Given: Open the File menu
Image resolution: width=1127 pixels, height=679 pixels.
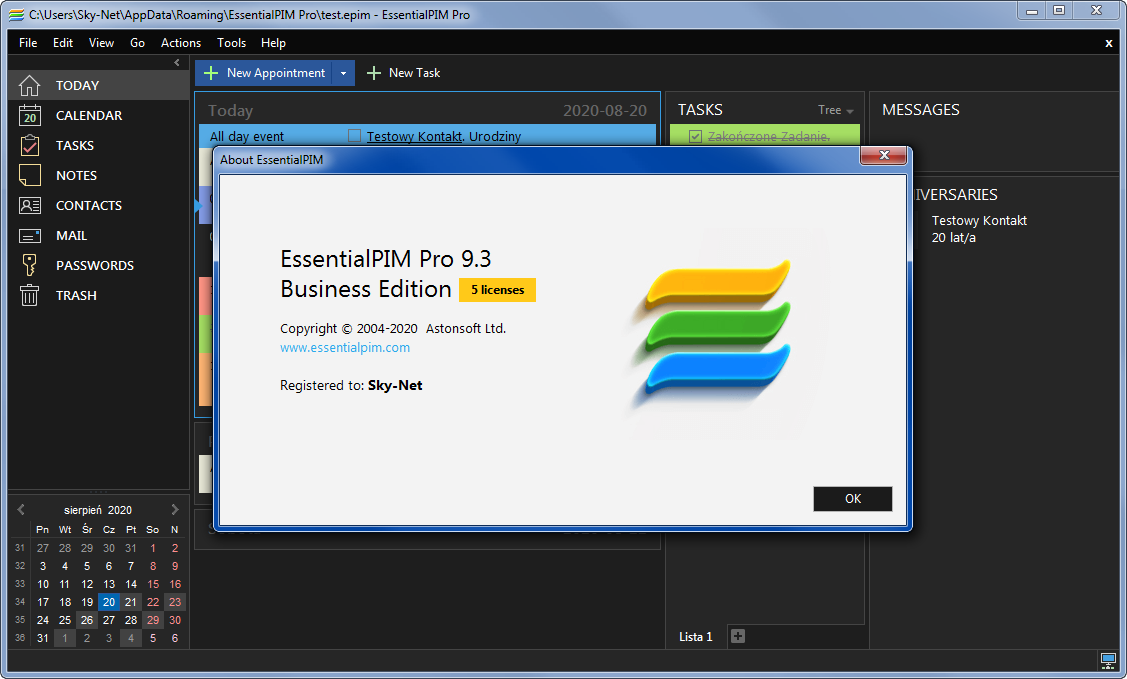Looking at the screenshot, I should tap(28, 43).
